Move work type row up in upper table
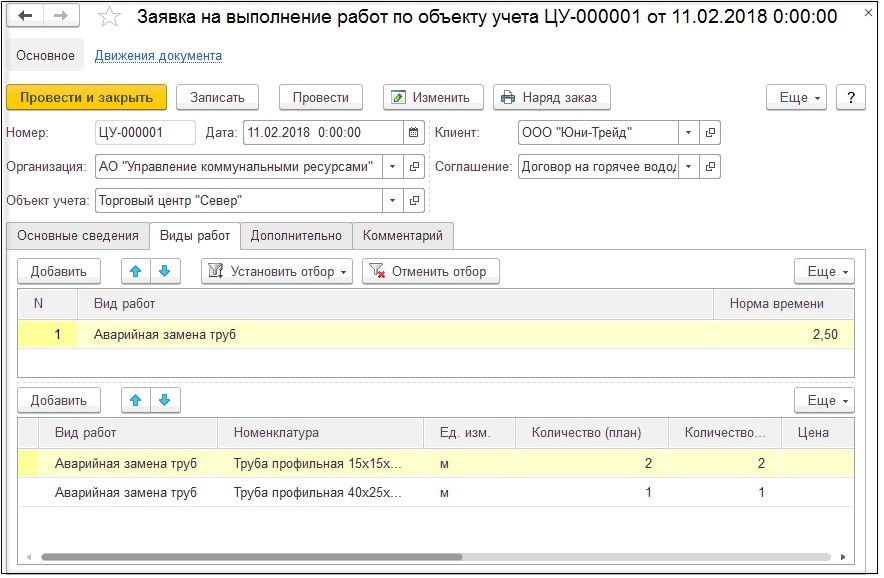884x578 pixels. 136,271
